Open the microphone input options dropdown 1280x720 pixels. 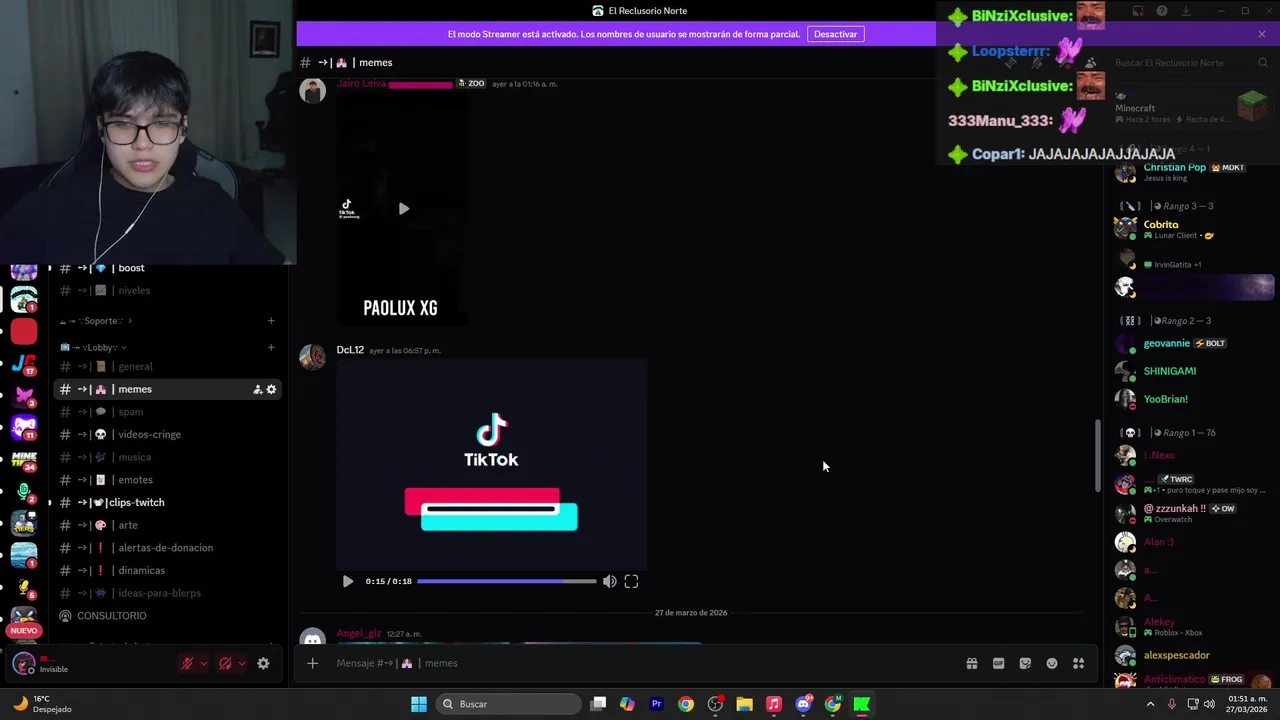click(x=204, y=663)
